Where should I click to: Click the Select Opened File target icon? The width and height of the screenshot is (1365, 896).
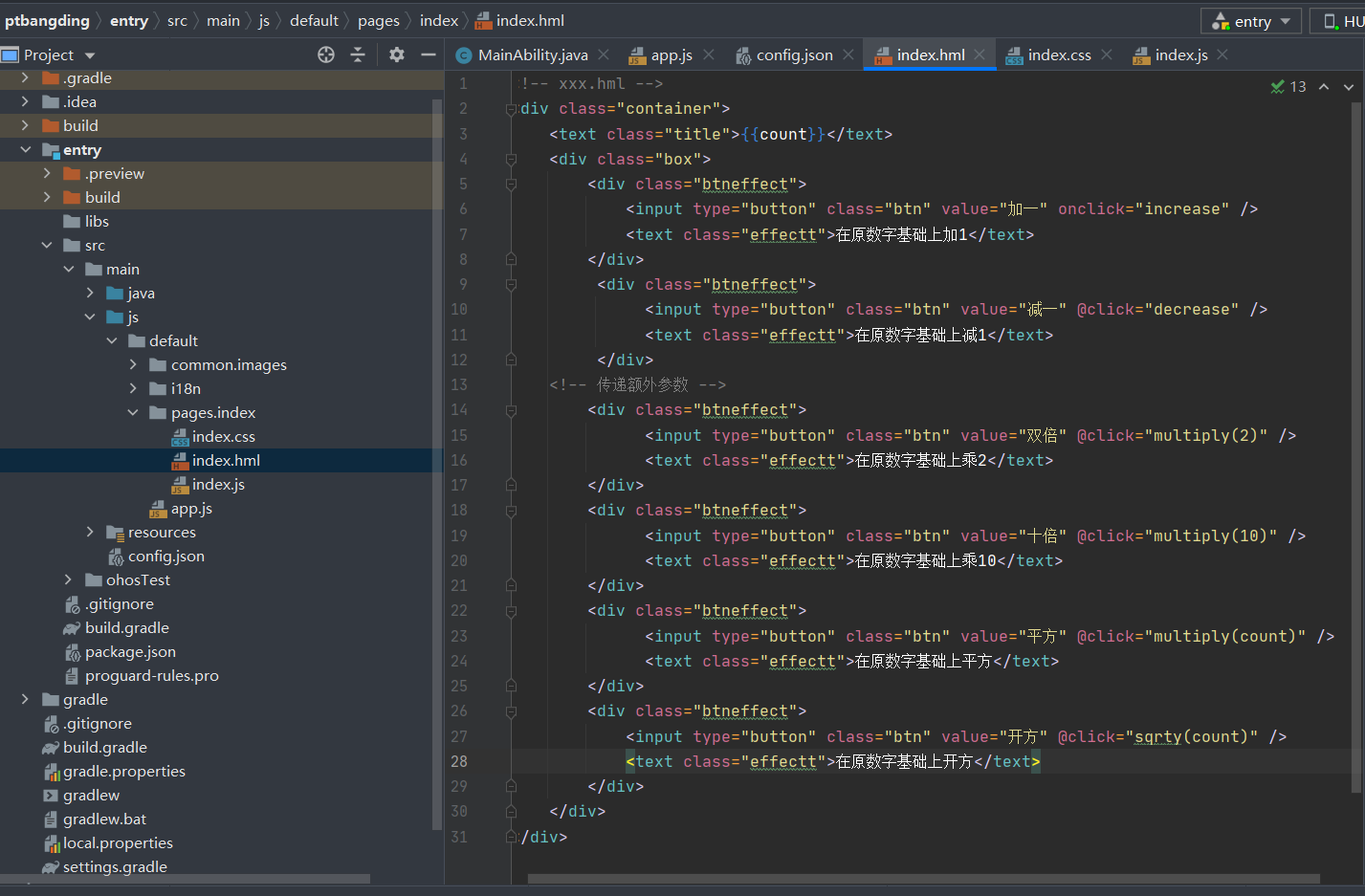[326, 55]
